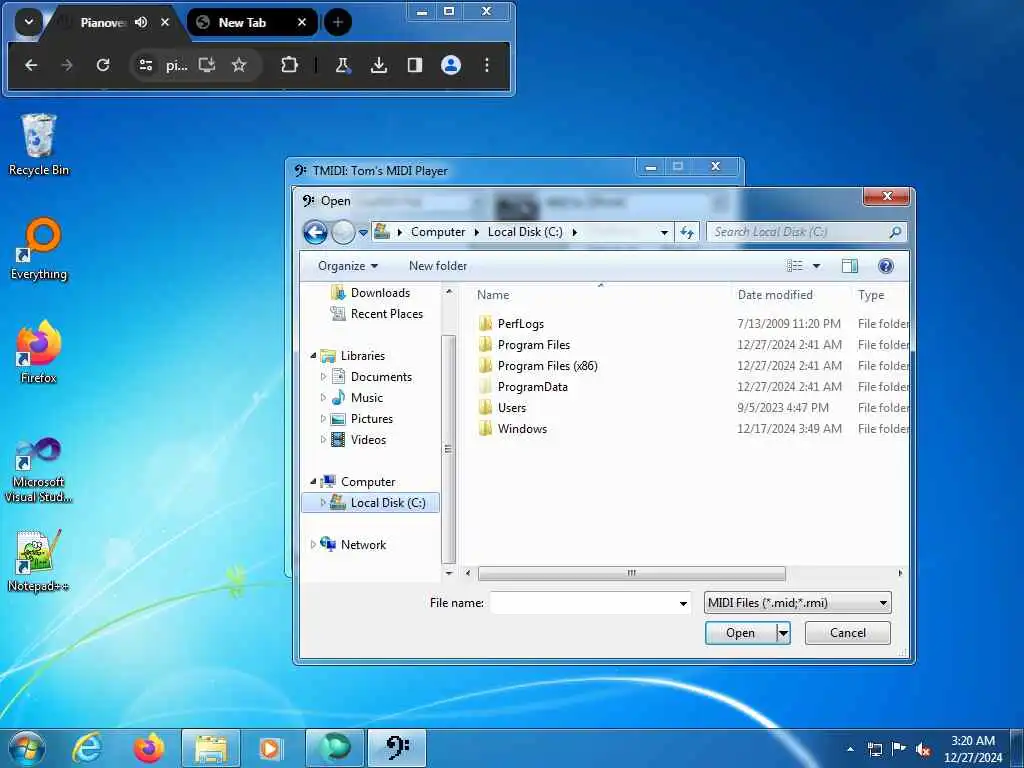The width and height of the screenshot is (1024, 768).
Task: Close the New Tab tab
Action: (302, 22)
